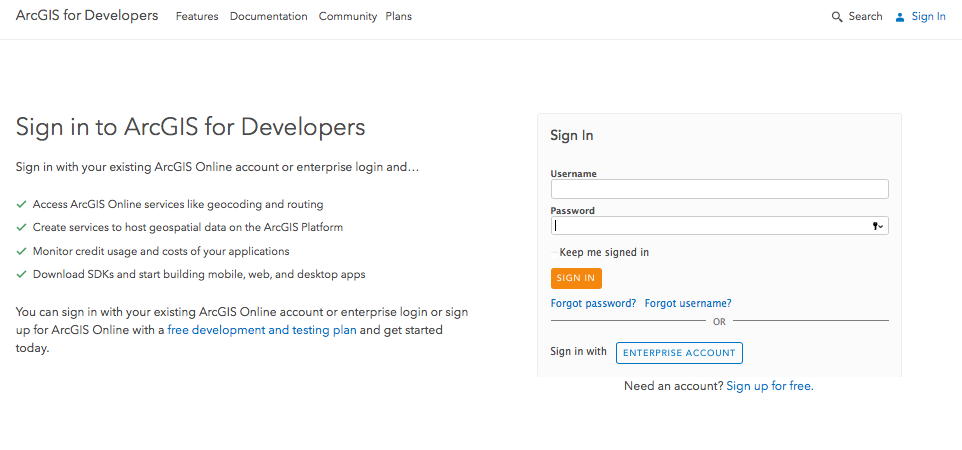Click the Sign In link in header
Screen dimensions: 962x450
928,17
